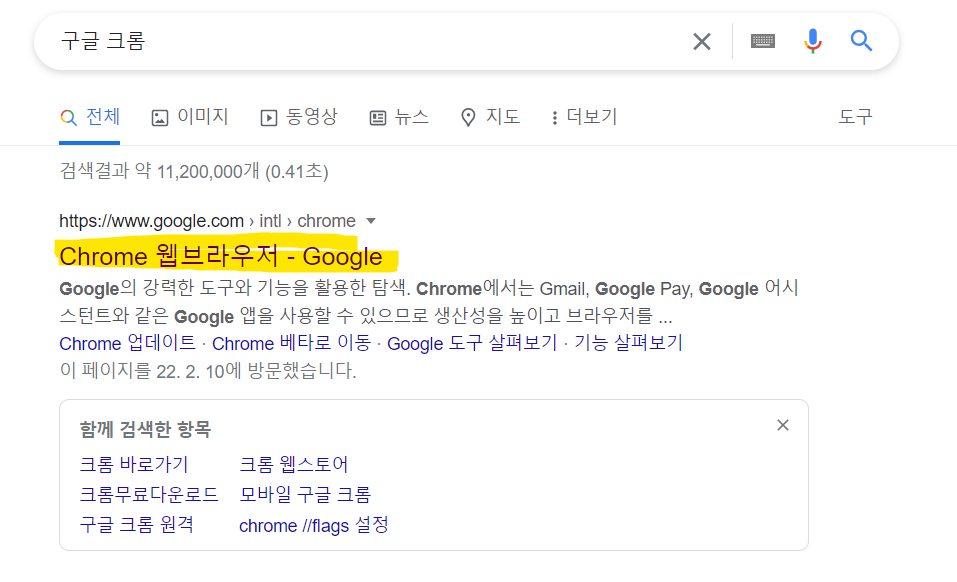This screenshot has height=582, width=957.
Task: Switch to the 동영상 tab
Action: click(x=299, y=117)
